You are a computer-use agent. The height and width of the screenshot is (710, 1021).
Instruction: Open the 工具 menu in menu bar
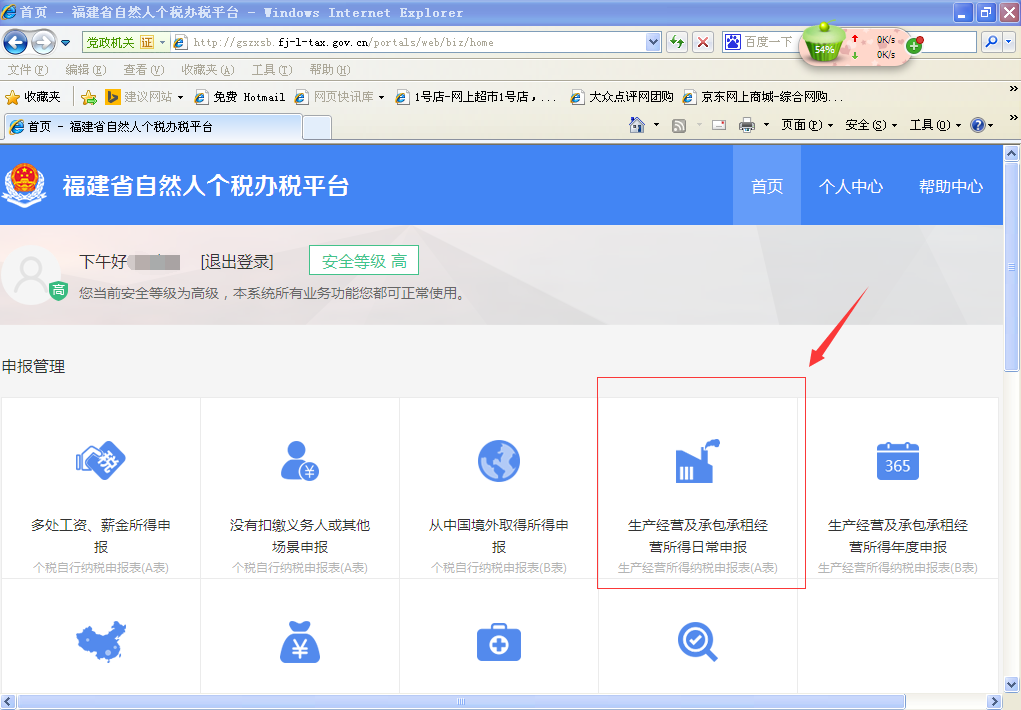coord(272,70)
